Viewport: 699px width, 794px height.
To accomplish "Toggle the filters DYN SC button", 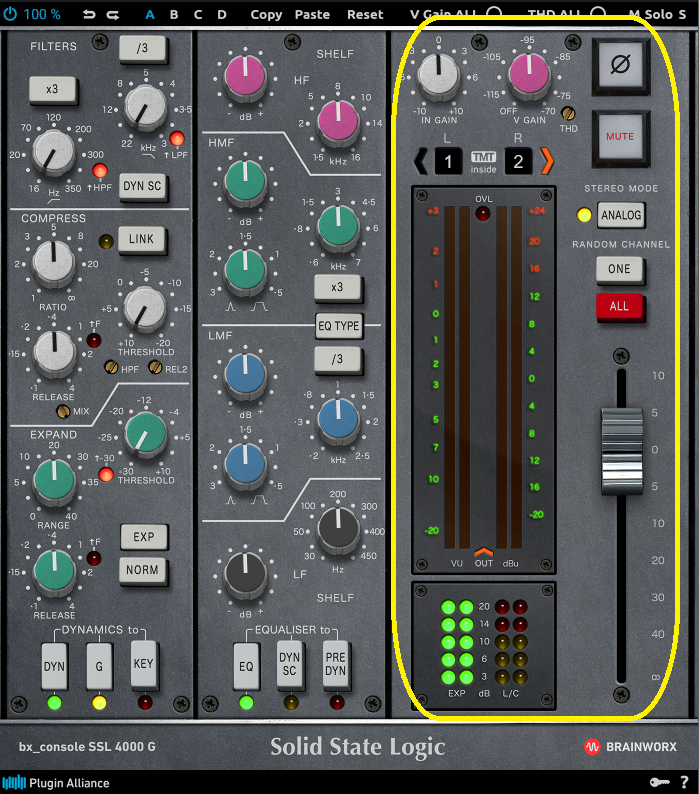I will point(142,186).
